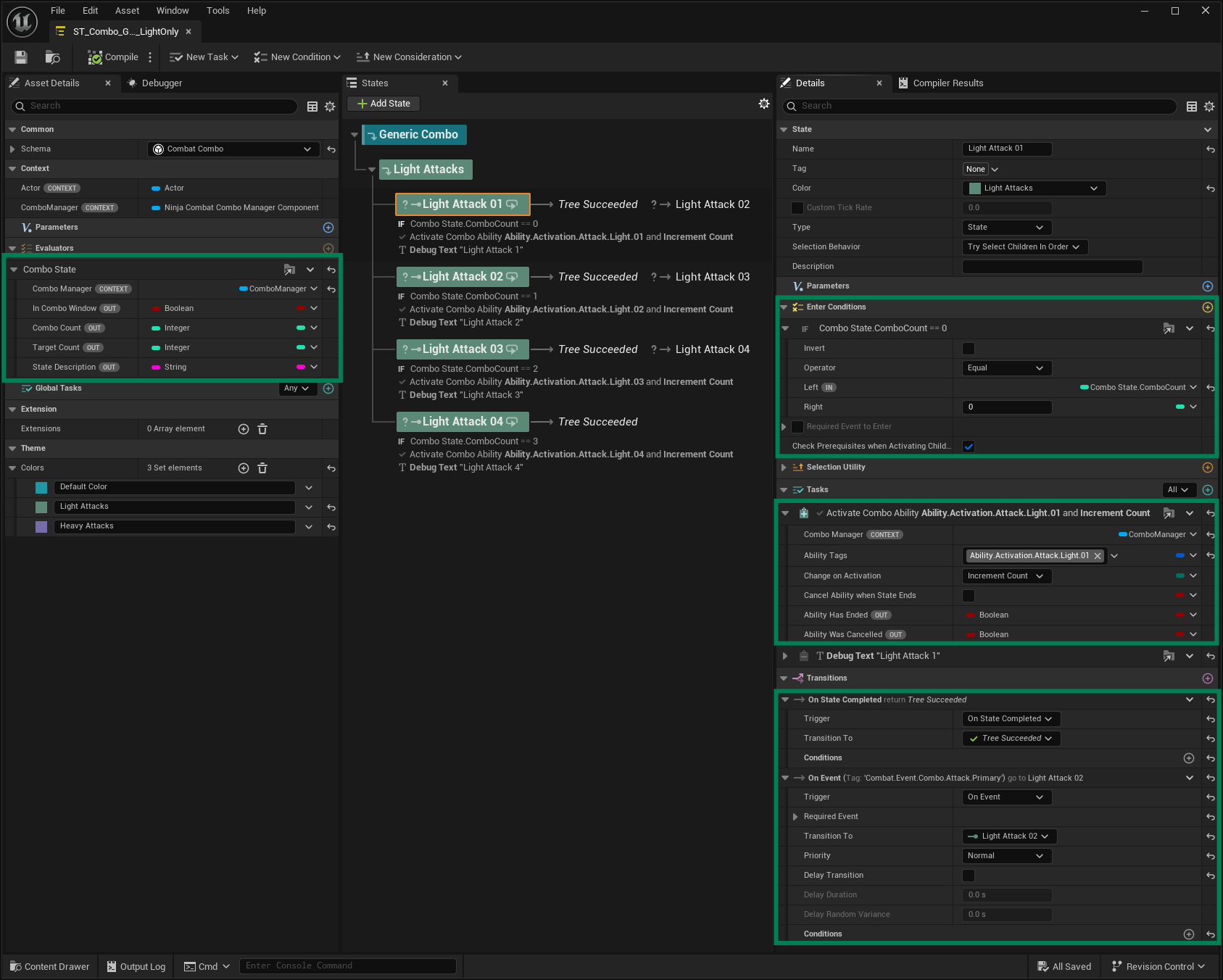This screenshot has height=980, width=1223.
Task: Reset state Name to default arrow
Action: click(x=1211, y=149)
